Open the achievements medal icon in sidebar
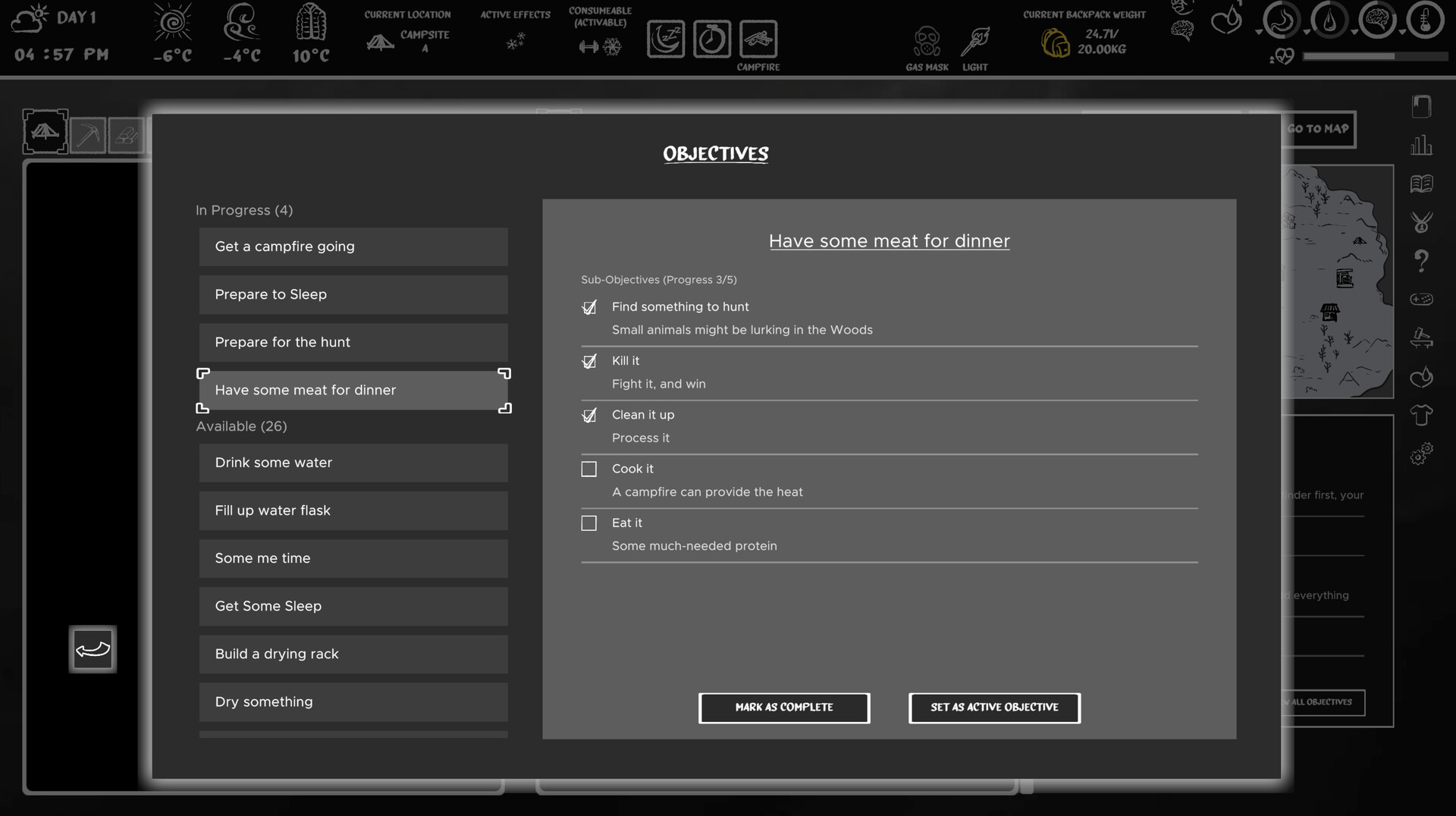Viewport: 1456px width, 816px height. tap(1422, 221)
